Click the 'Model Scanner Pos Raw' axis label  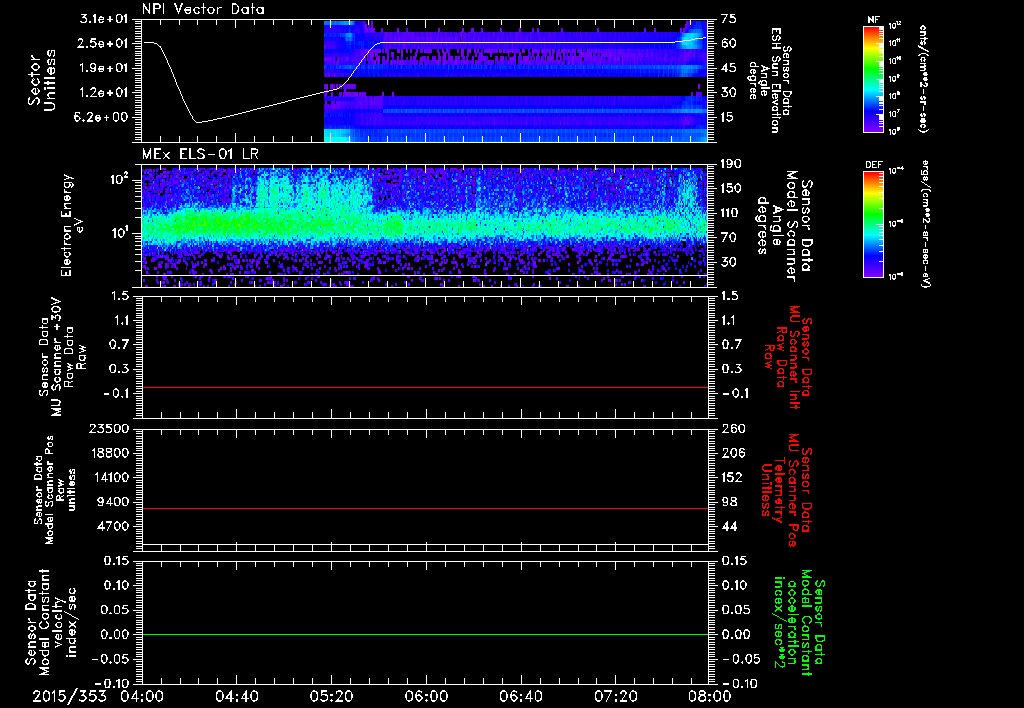pyautogui.click(x=55, y=491)
